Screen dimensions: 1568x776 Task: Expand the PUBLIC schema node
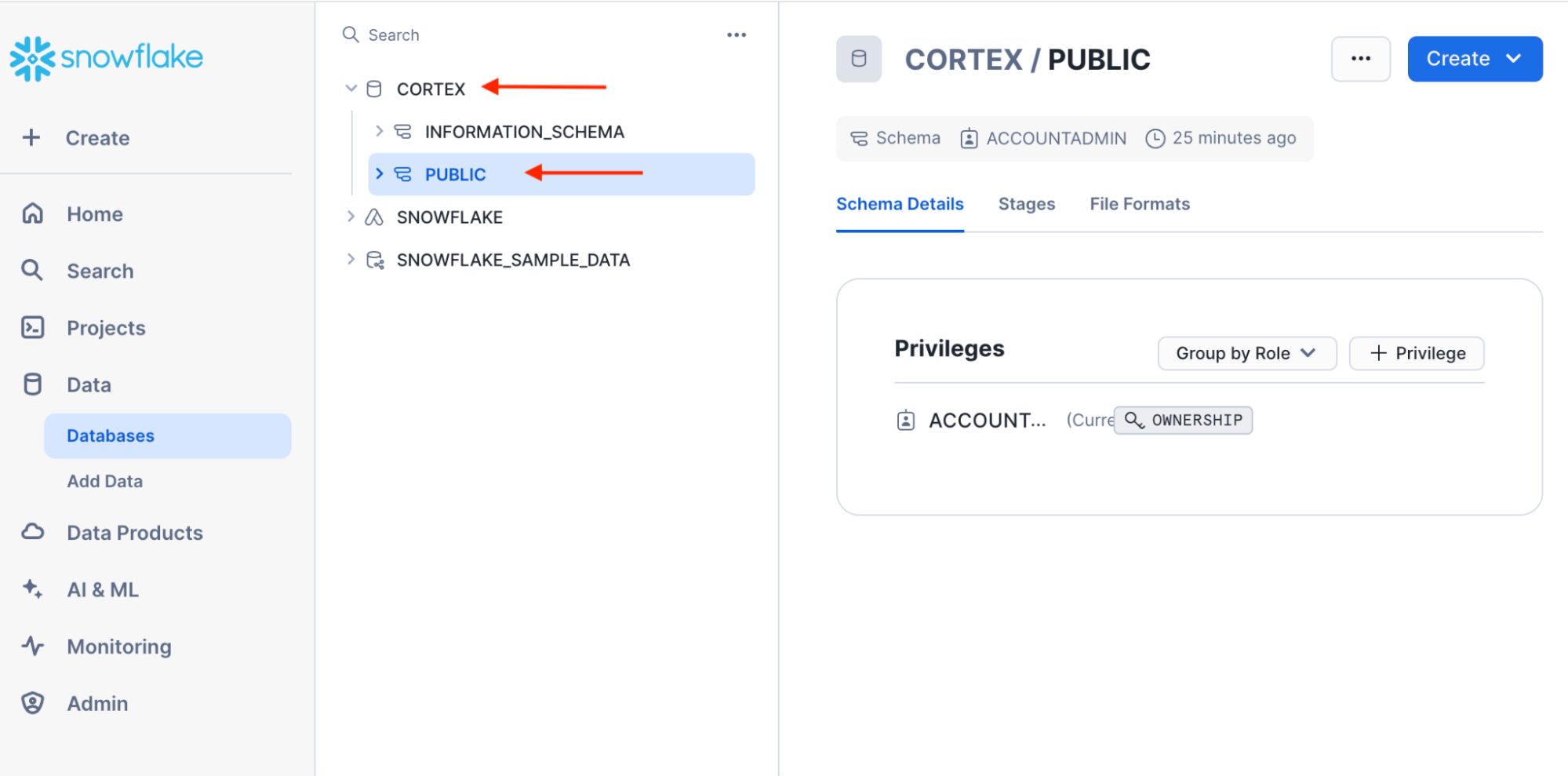379,173
